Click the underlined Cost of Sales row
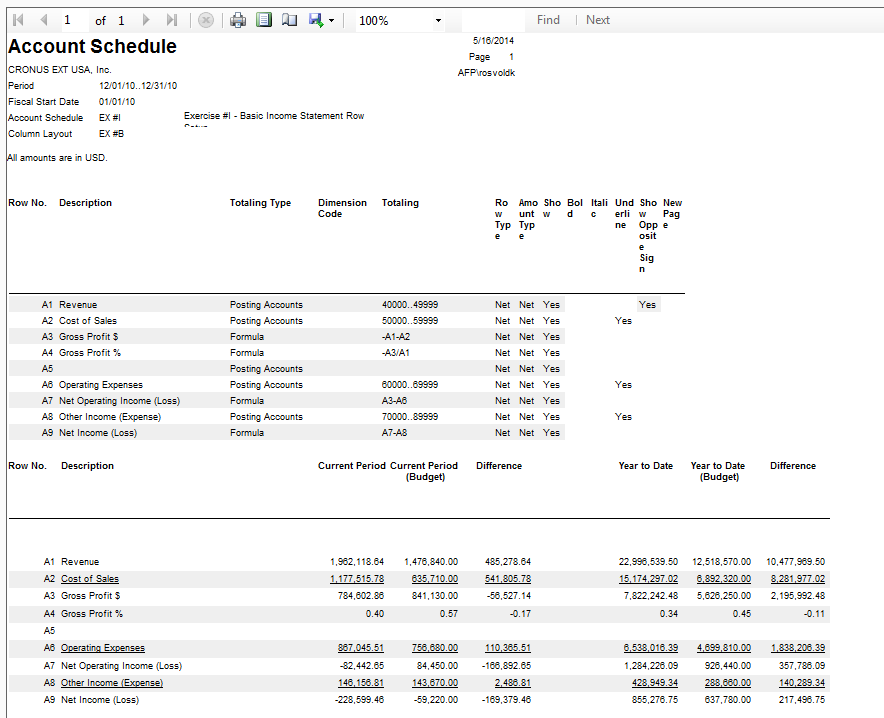 90,579
